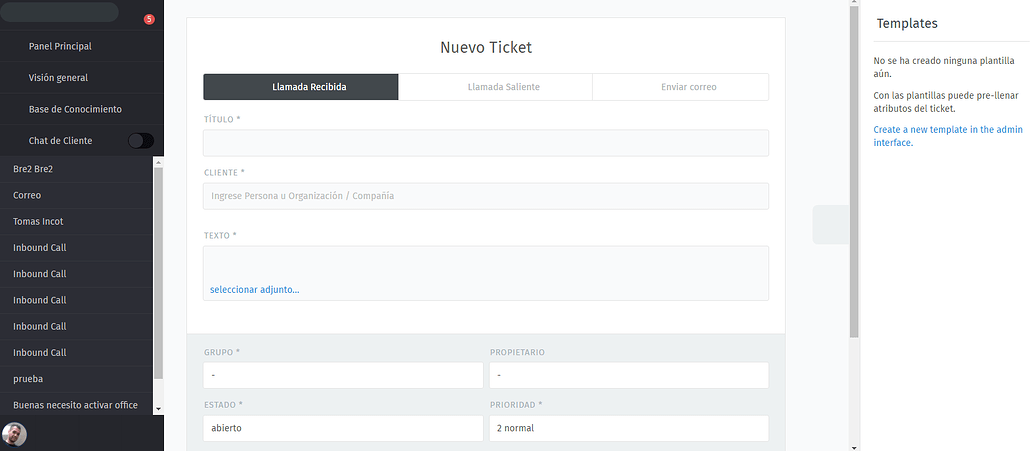1035x451 pixels.
Task: Click the user avatar in bottom-left corner
Action: coord(14,434)
